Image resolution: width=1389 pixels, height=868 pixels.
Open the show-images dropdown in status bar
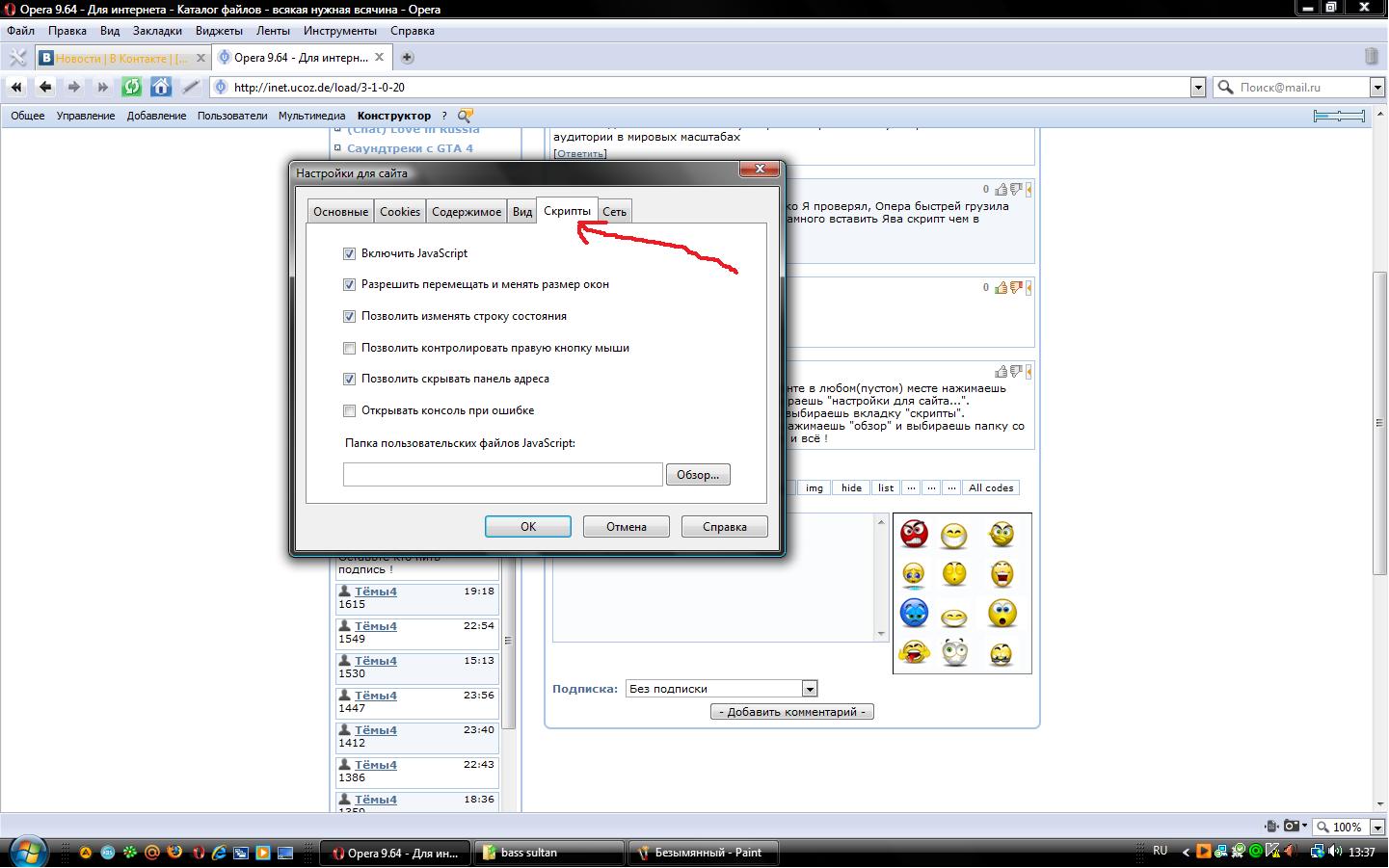[x=1305, y=827]
